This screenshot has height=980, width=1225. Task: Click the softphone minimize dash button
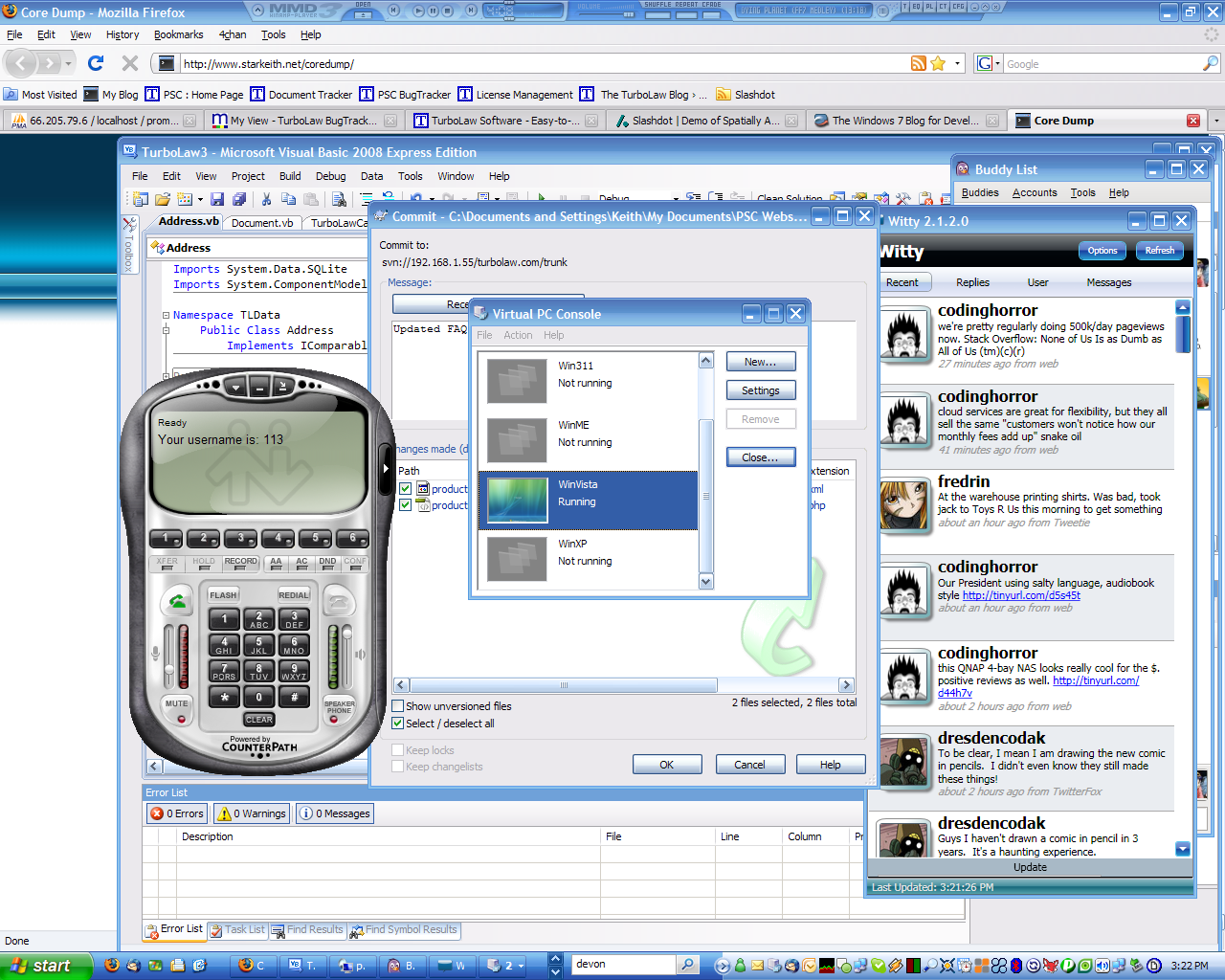259,387
